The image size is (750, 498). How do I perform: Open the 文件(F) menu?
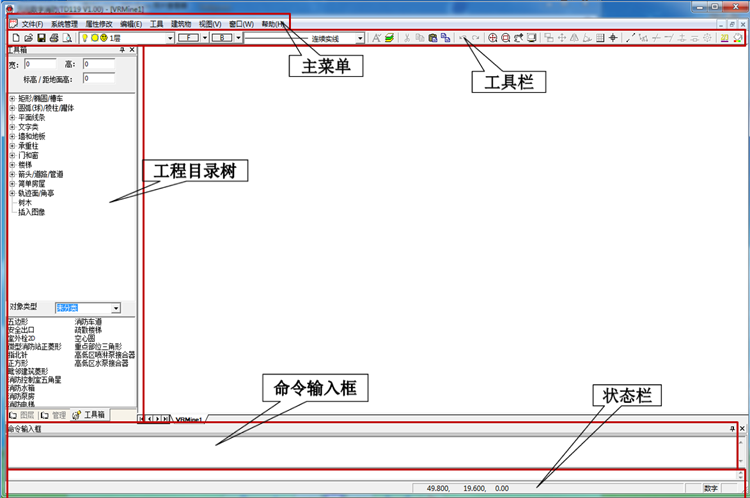32,23
